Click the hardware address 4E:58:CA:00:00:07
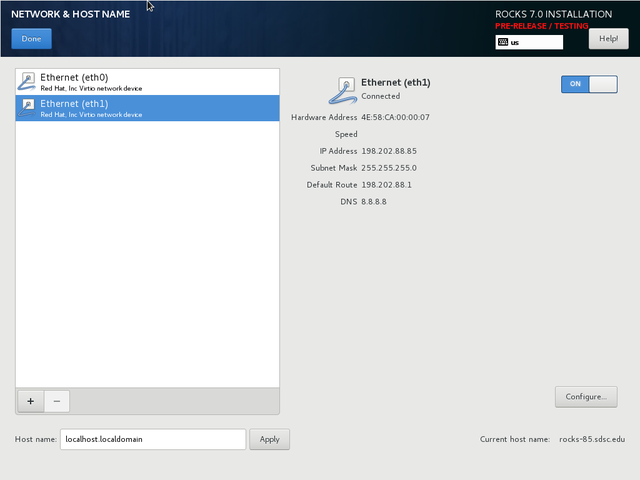Viewport: 640px width, 480px height. coord(395,117)
